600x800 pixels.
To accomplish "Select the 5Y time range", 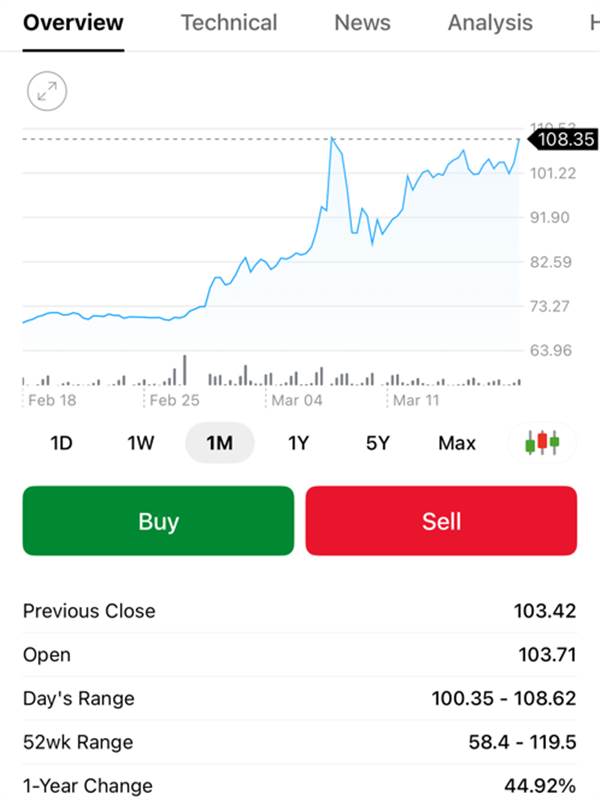I will 377,443.
